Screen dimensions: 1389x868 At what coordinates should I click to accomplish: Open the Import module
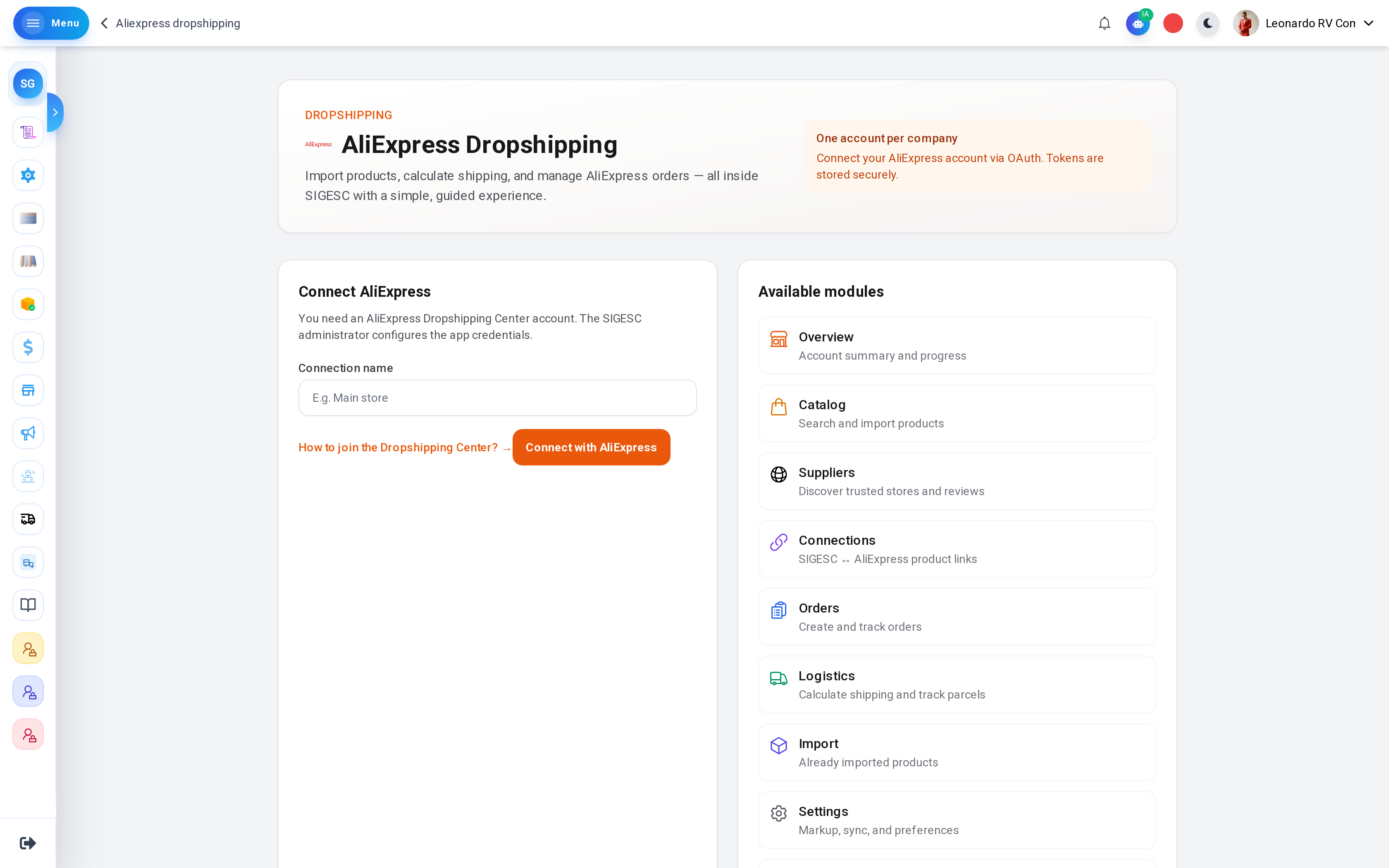(957, 752)
